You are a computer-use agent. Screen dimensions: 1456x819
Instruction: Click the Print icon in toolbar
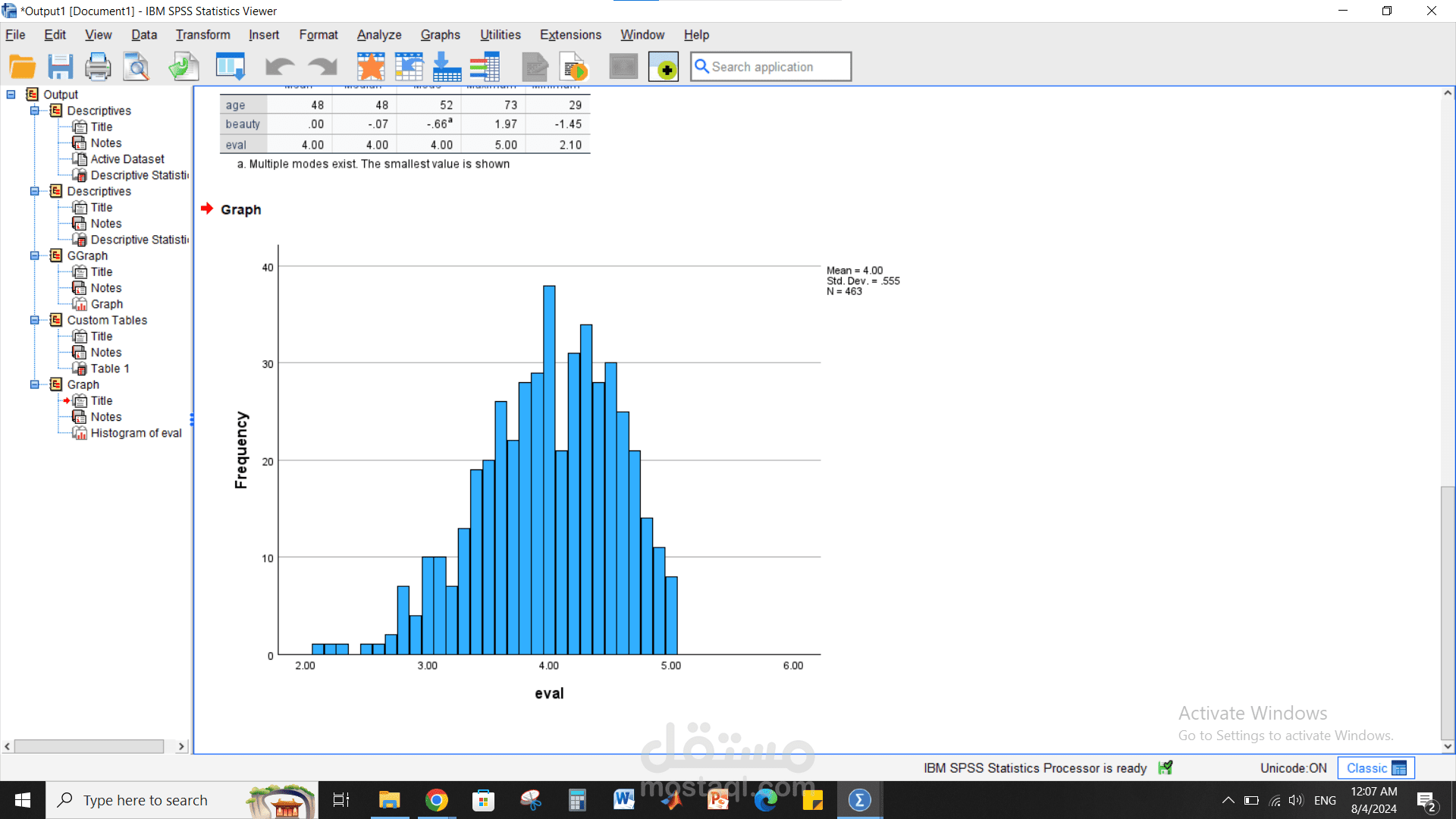98,67
